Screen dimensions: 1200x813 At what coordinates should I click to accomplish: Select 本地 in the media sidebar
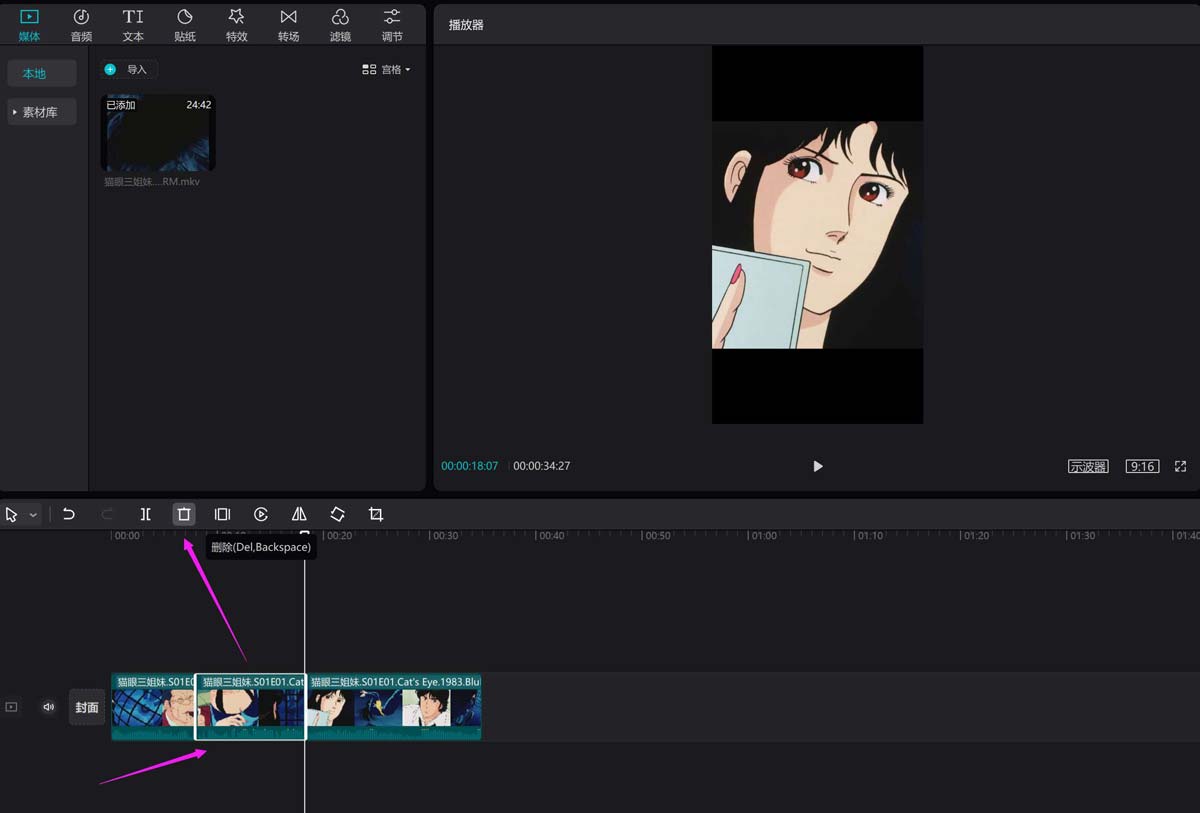click(41, 73)
